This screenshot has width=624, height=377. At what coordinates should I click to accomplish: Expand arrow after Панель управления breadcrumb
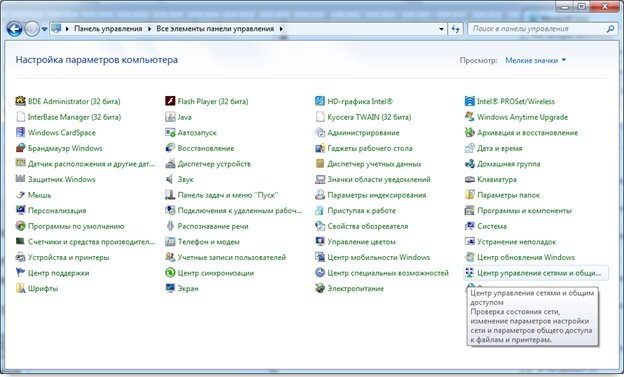click(149, 29)
